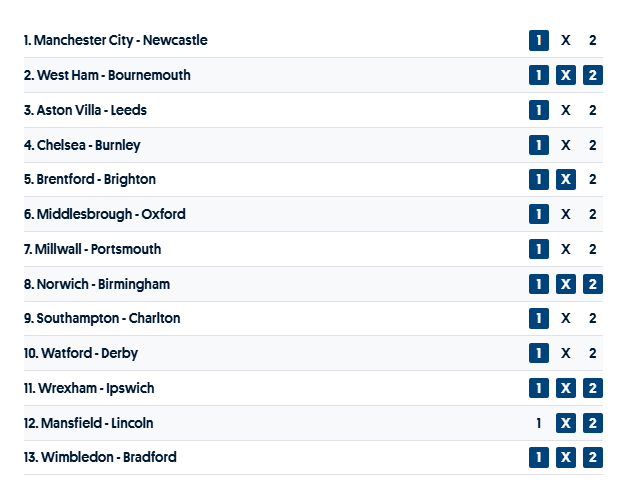Deselect draw for West Ham - Bournemouth
The height and width of the screenshot is (490, 627).
point(565,76)
